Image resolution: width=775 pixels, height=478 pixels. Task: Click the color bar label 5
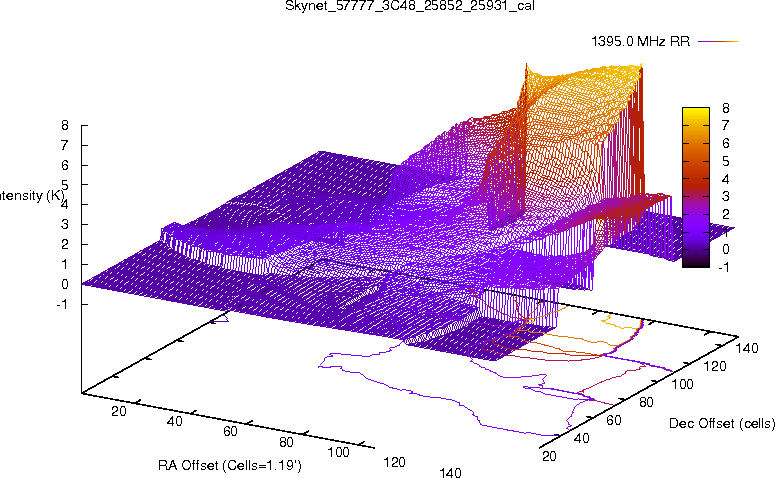tap(725, 162)
